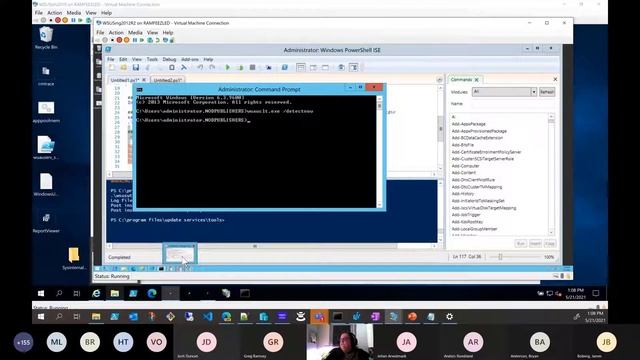
Task: Open Media menu in WSUSmig2012R2 VM window
Action: [135, 32]
